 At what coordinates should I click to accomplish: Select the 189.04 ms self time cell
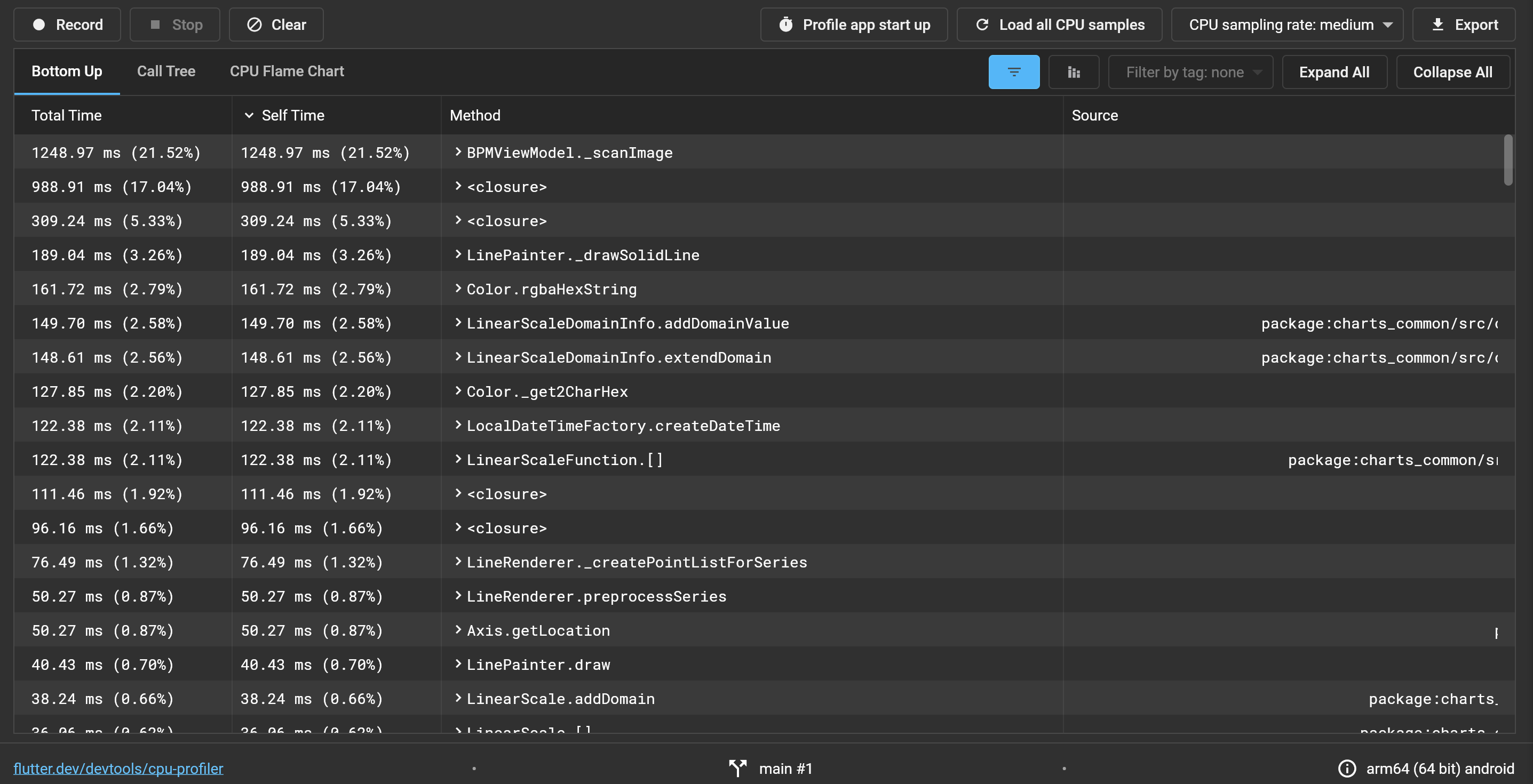coord(316,255)
